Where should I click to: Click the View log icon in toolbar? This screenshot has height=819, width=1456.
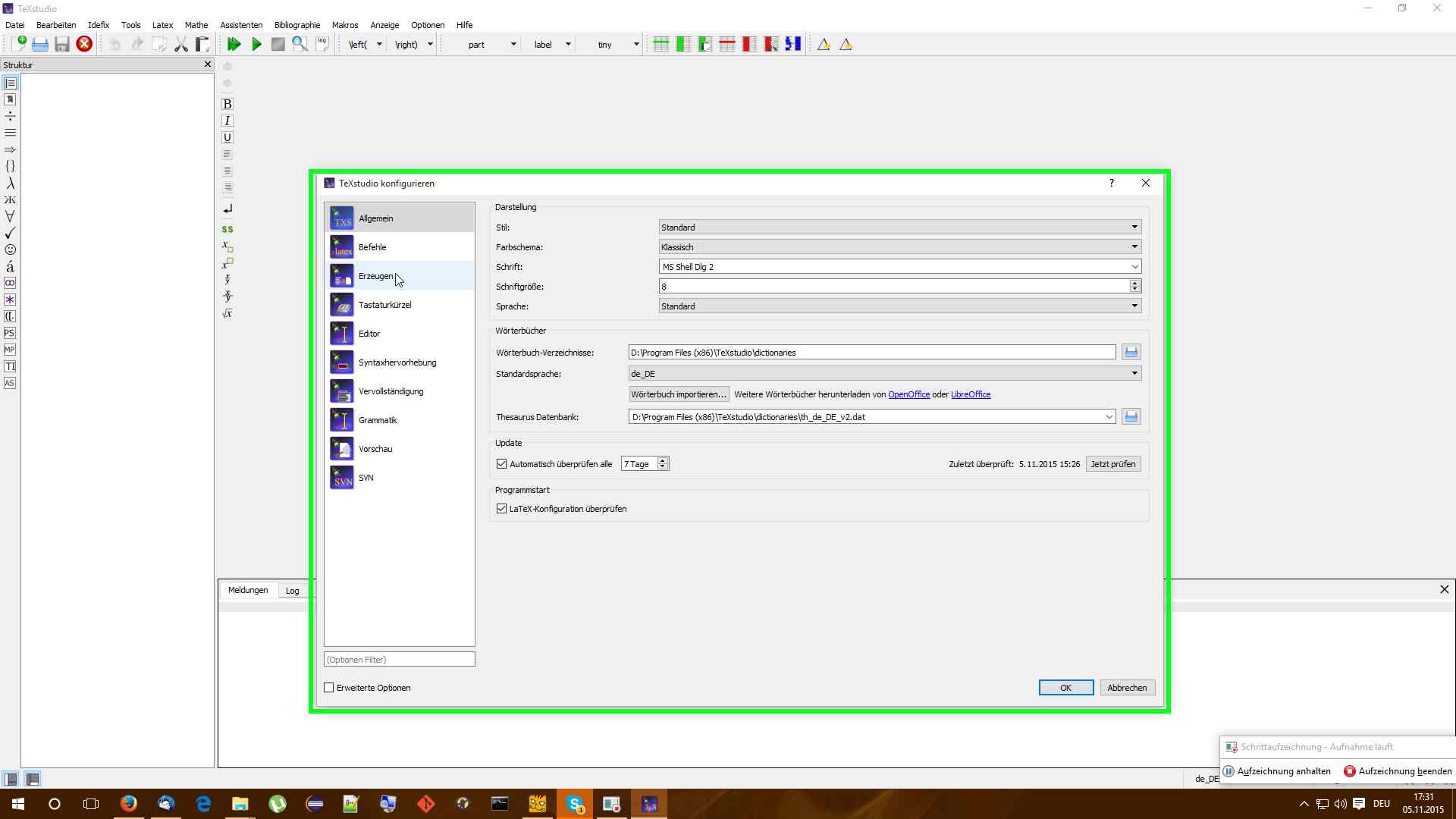[322, 44]
